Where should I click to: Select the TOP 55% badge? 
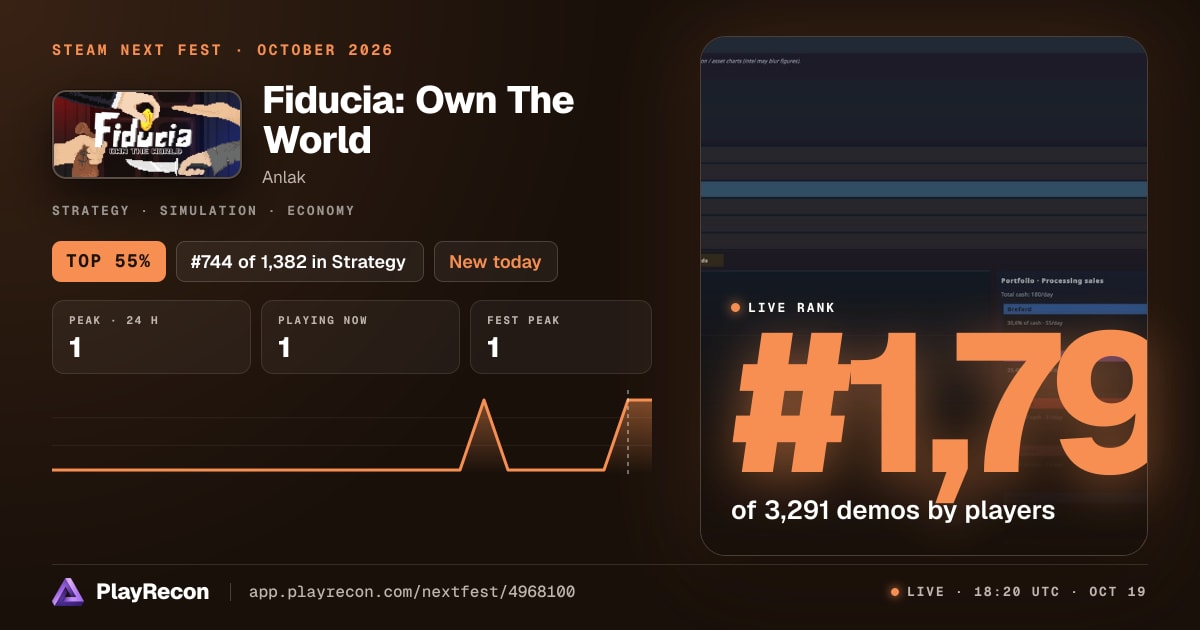[108, 262]
